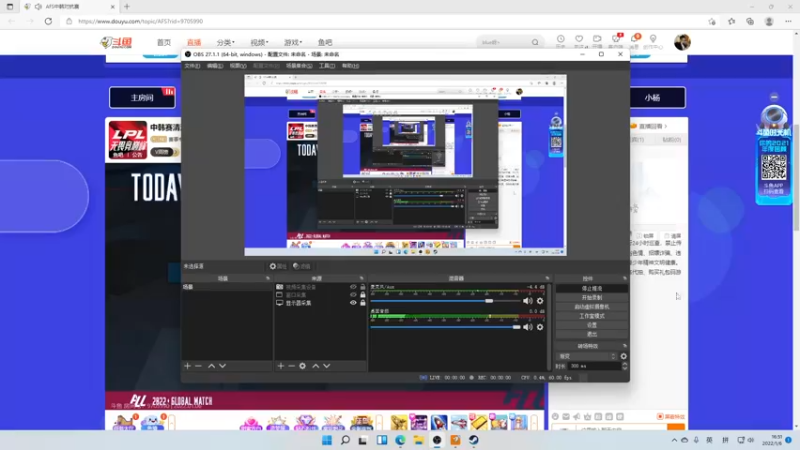
Task: Remove the selected source with the minus icon
Action: point(291,366)
